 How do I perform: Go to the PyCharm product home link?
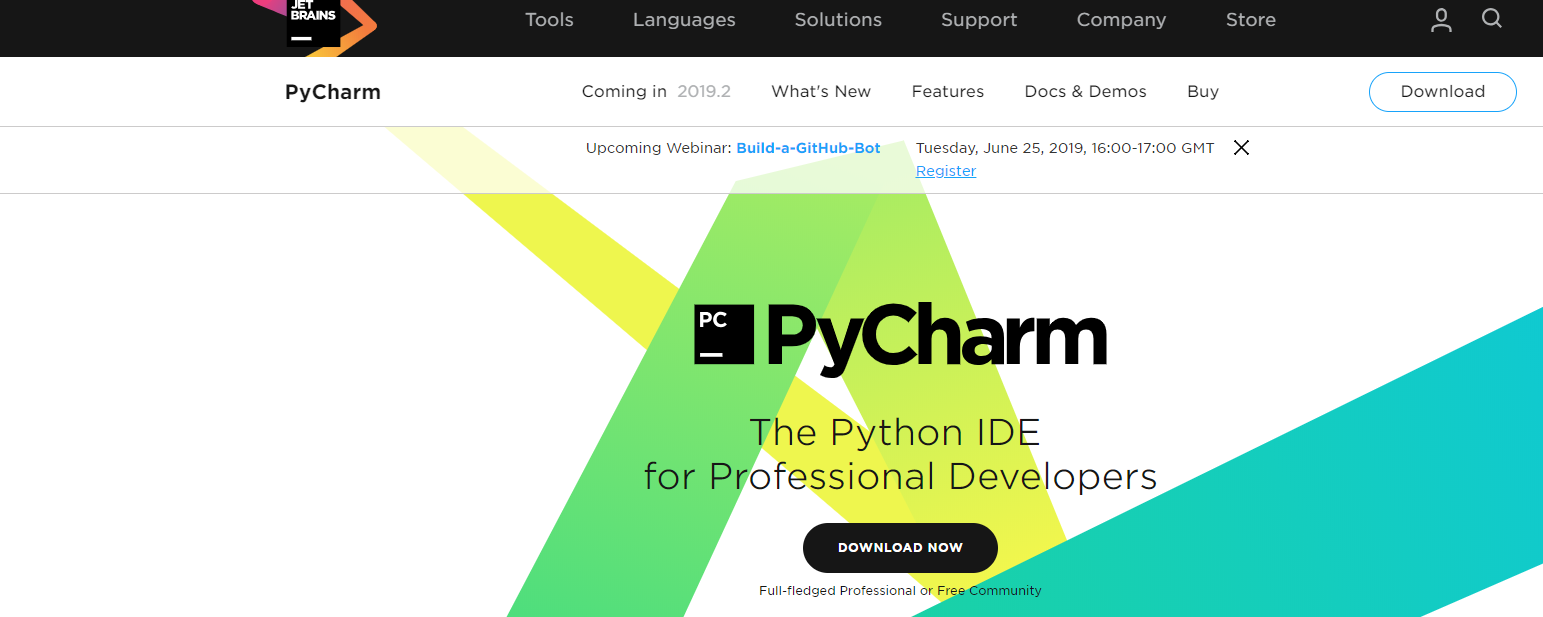[333, 92]
